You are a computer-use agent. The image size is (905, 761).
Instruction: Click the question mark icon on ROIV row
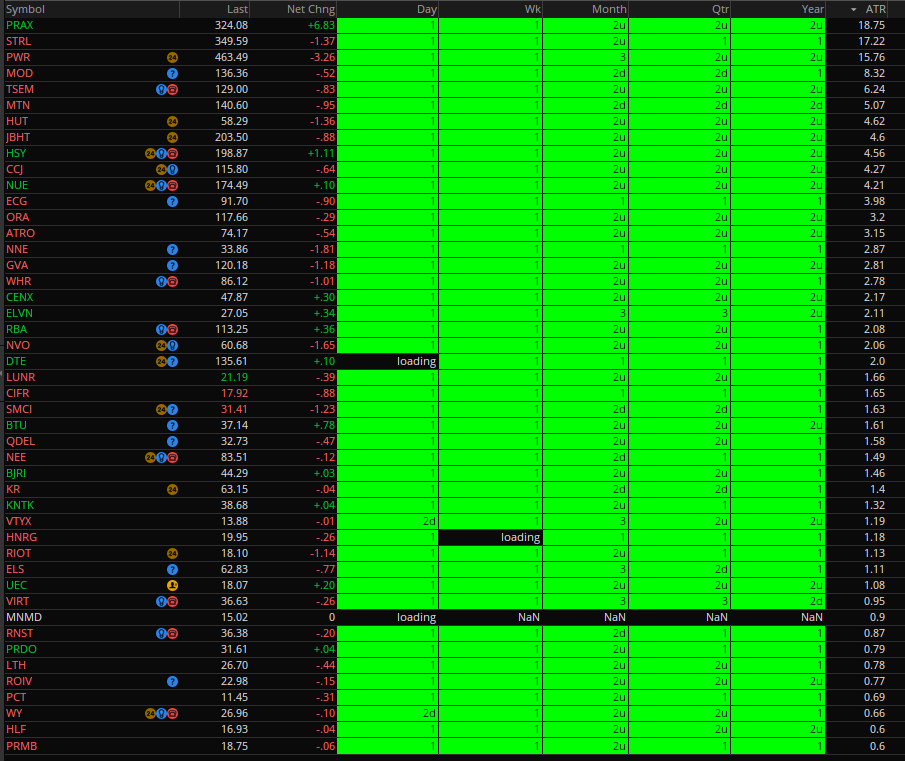pyautogui.click(x=172, y=682)
